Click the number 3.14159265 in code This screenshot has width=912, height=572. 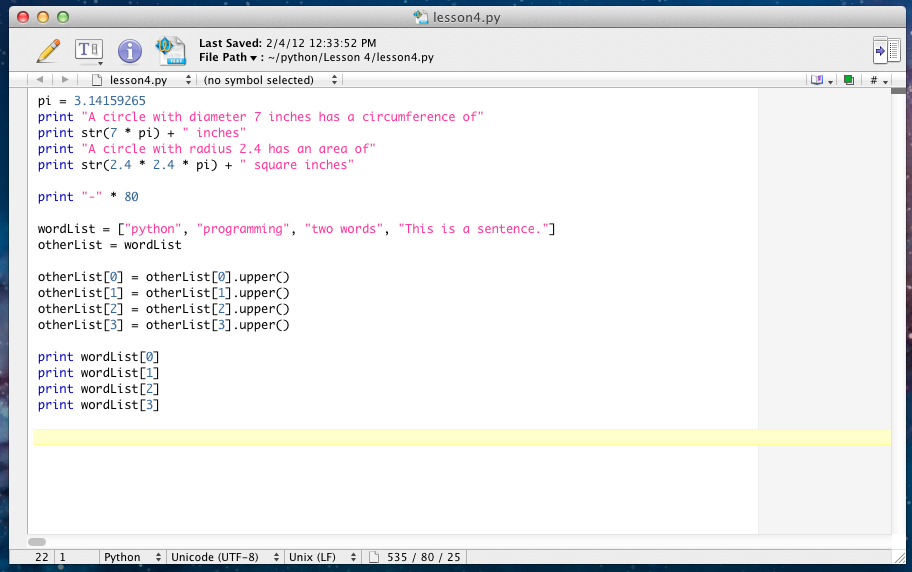point(109,101)
